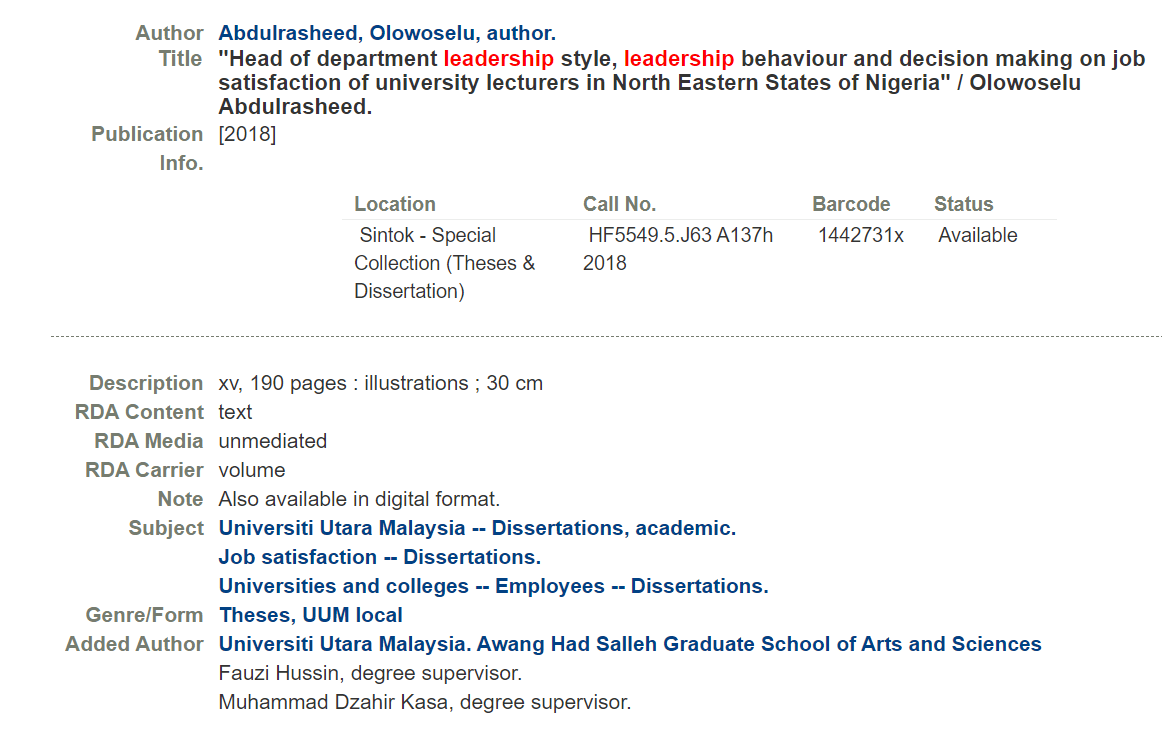Click the Status column header

tap(963, 204)
